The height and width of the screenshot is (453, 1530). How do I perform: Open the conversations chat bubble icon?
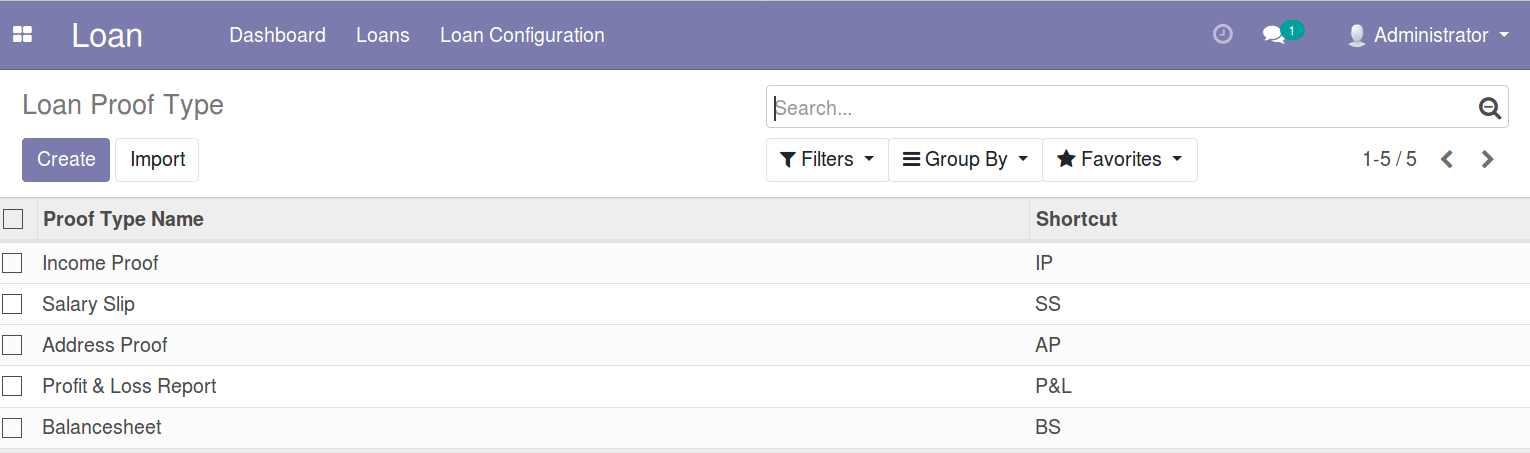pyautogui.click(x=1273, y=35)
